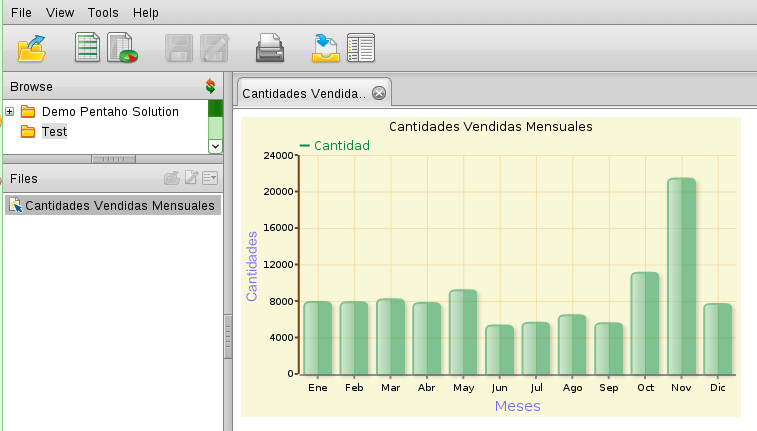This screenshot has height=431, width=757.
Task: Click the Oct bar in chart
Action: (645, 323)
